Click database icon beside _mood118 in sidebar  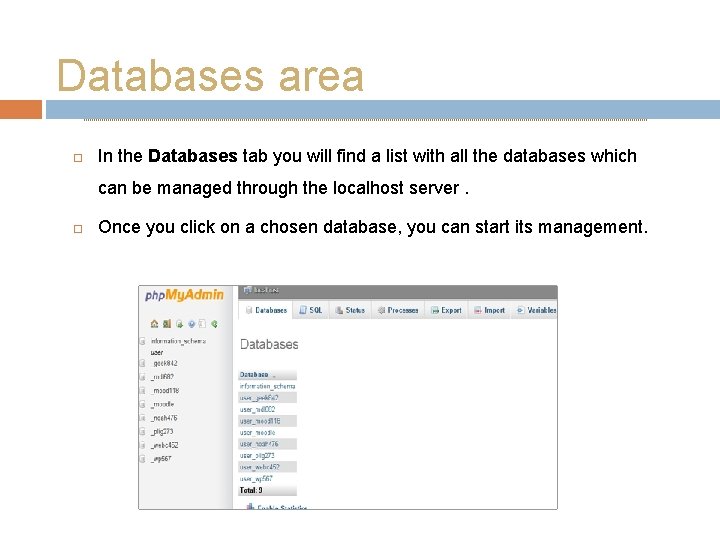(x=142, y=391)
